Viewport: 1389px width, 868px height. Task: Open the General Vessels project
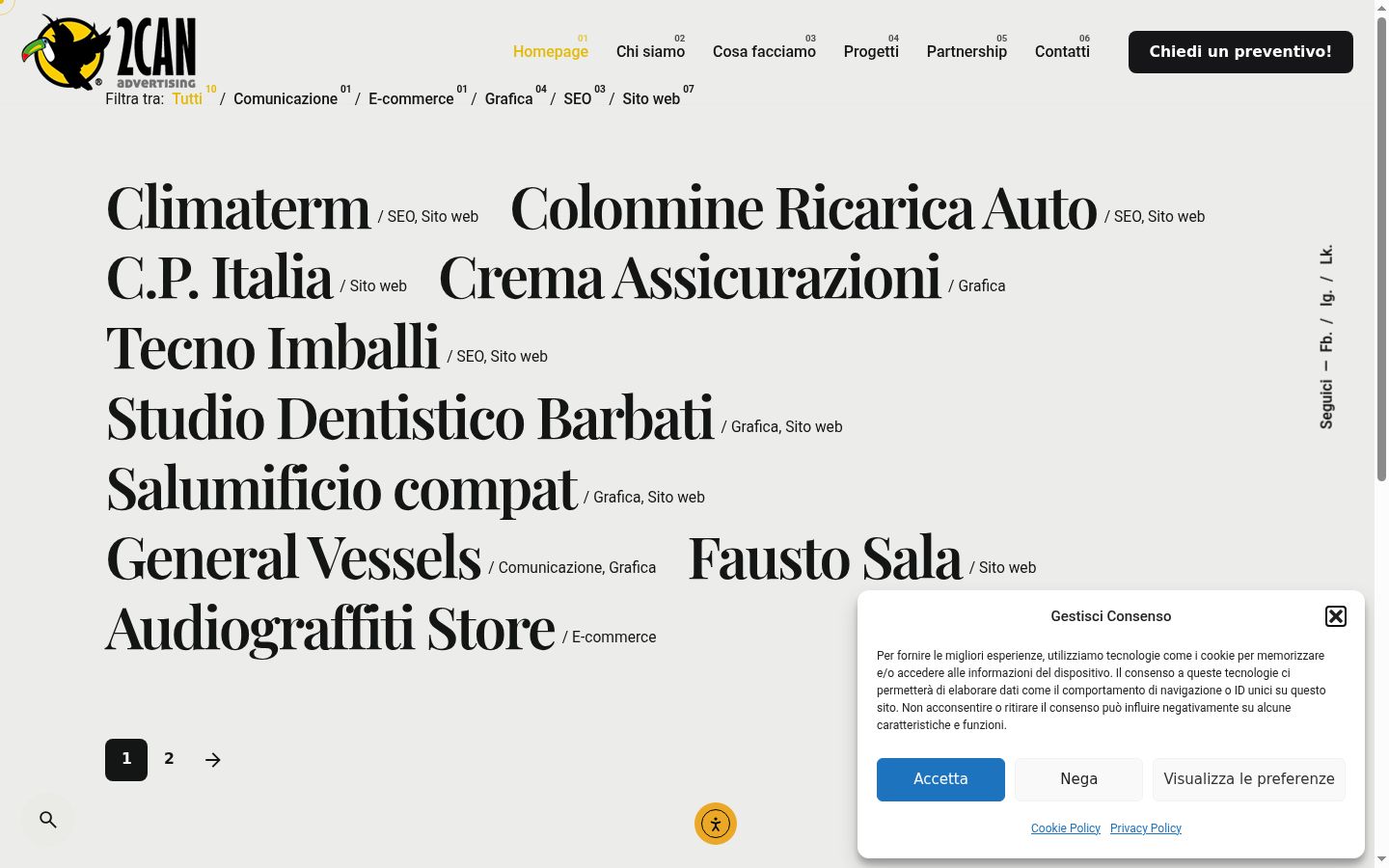tap(293, 558)
